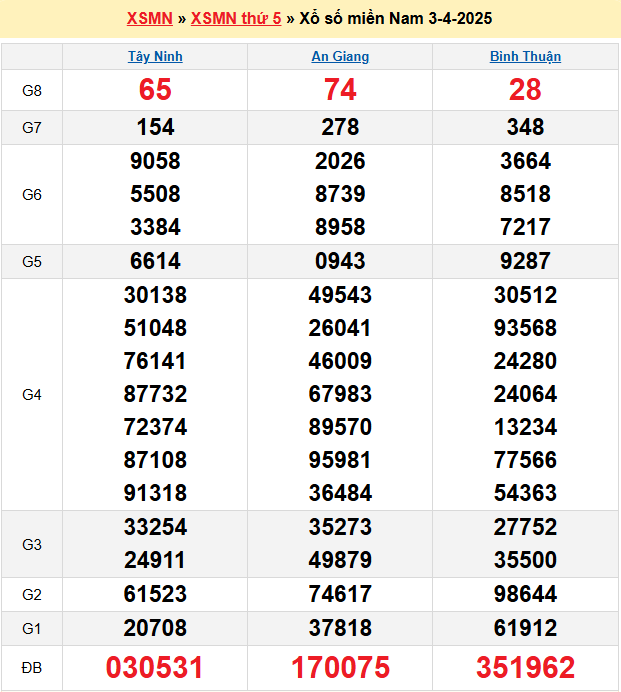The image size is (621, 692).
Task: Open the Tây Ninh province link
Action: (155, 57)
